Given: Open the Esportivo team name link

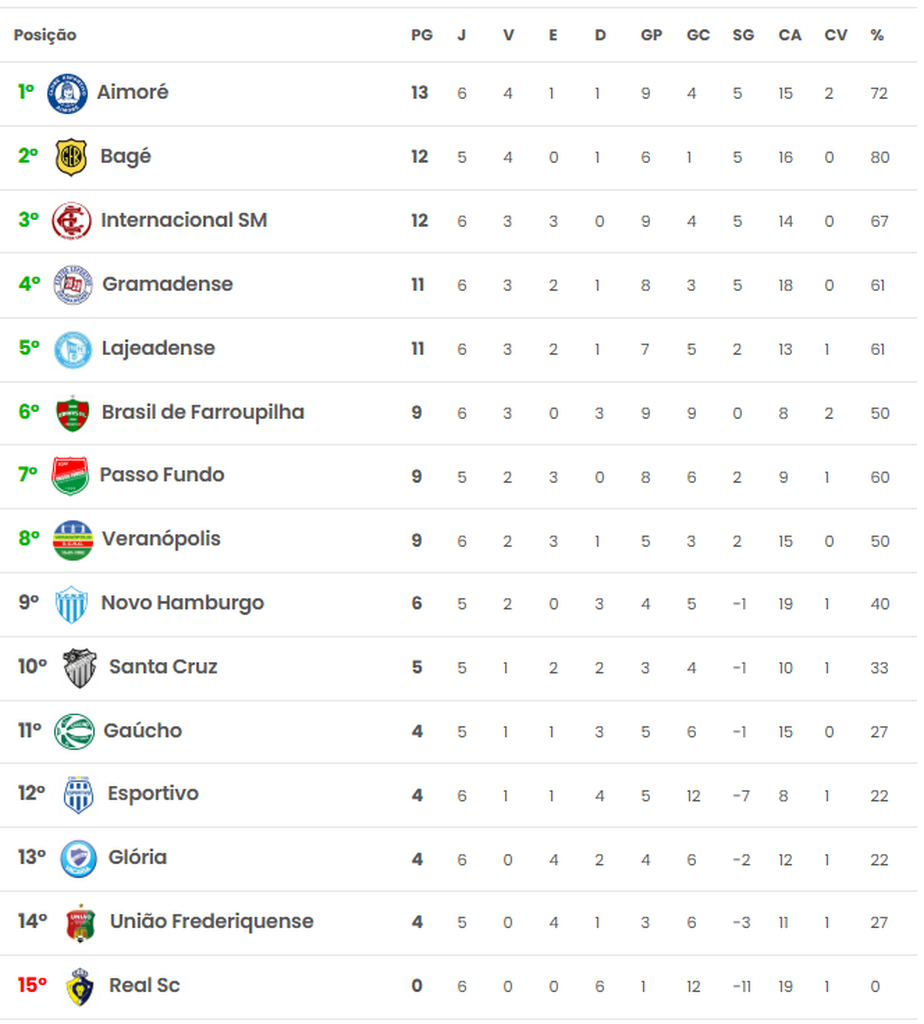Looking at the screenshot, I should coord(153,794).
